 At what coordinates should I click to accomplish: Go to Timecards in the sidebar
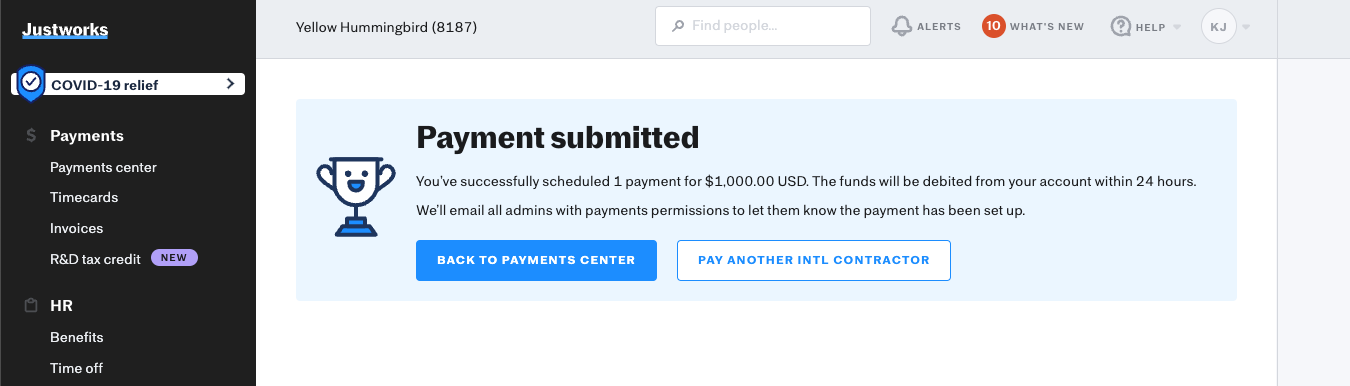coord(84,198)
